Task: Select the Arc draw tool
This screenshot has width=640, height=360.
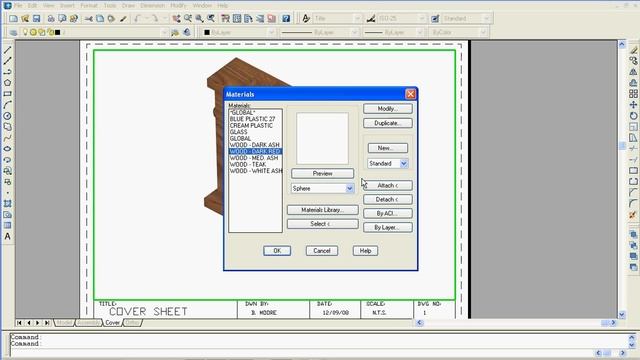Action: (7, 105)
